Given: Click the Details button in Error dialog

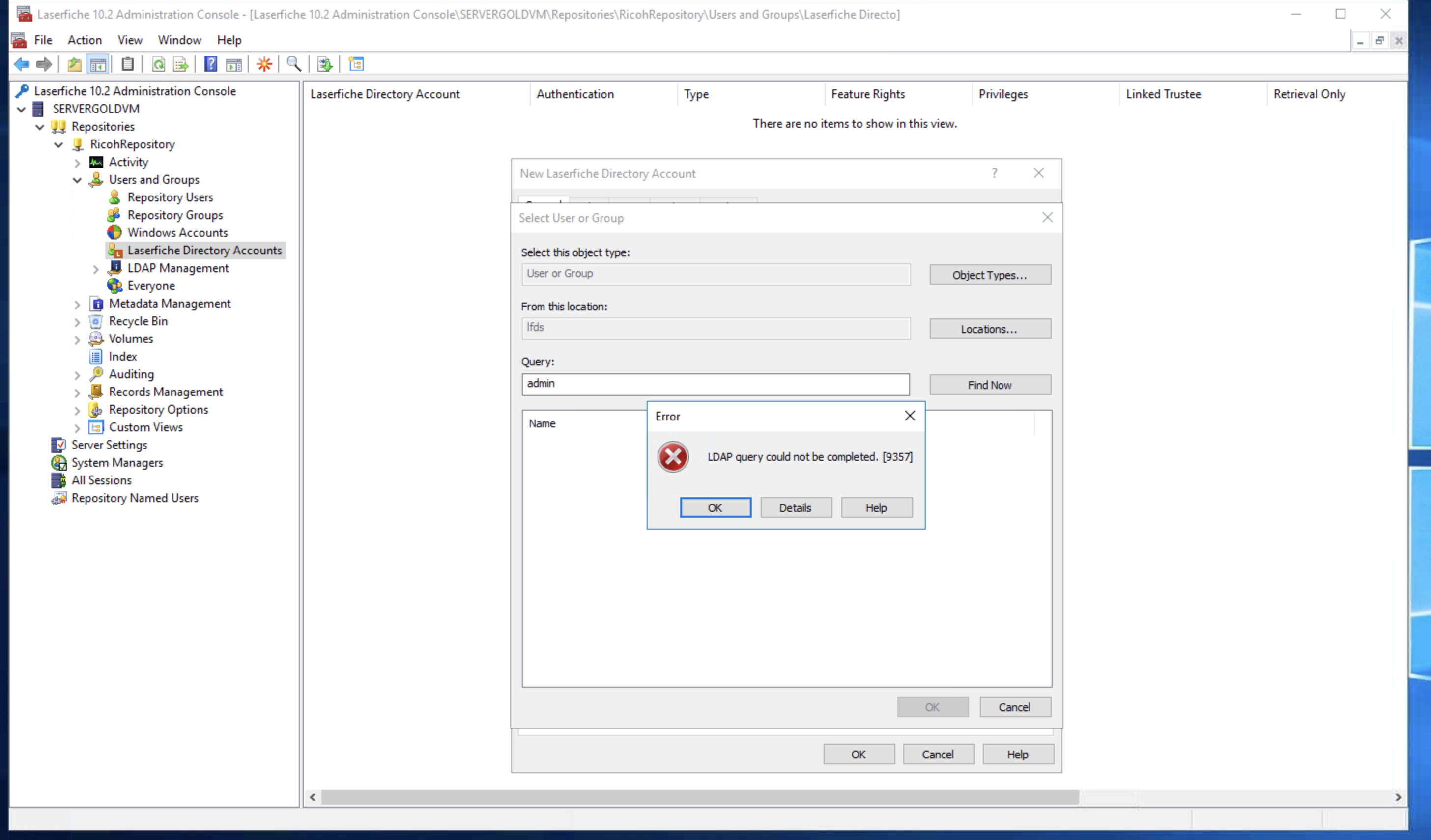Looking at the screenshot, I should pyautogui.click(x=795, y=508).
